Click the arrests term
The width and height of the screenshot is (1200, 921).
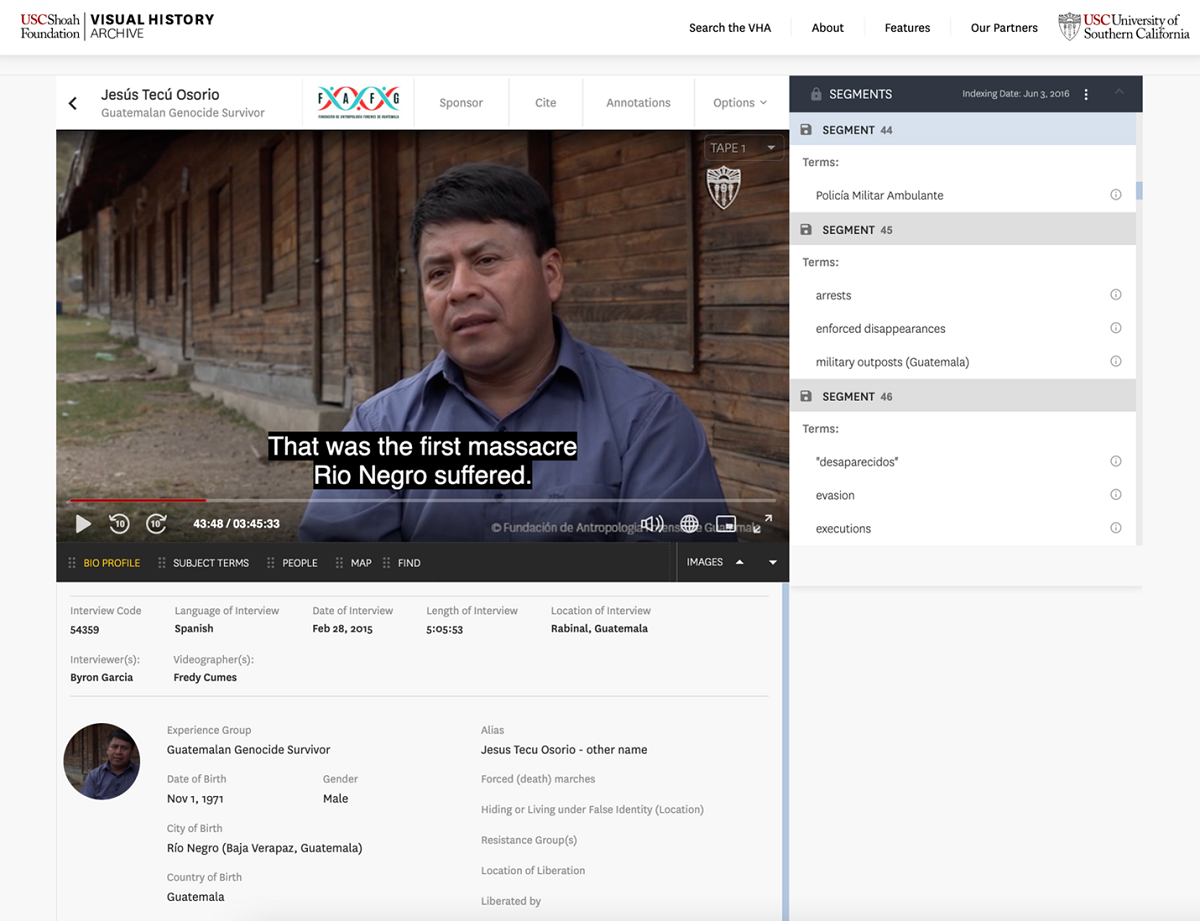click(833, 295)
